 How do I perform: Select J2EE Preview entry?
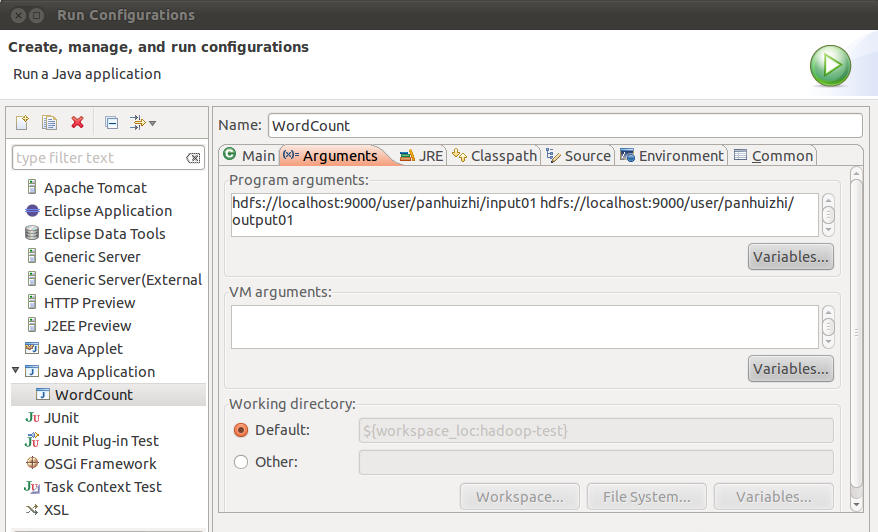87,325
